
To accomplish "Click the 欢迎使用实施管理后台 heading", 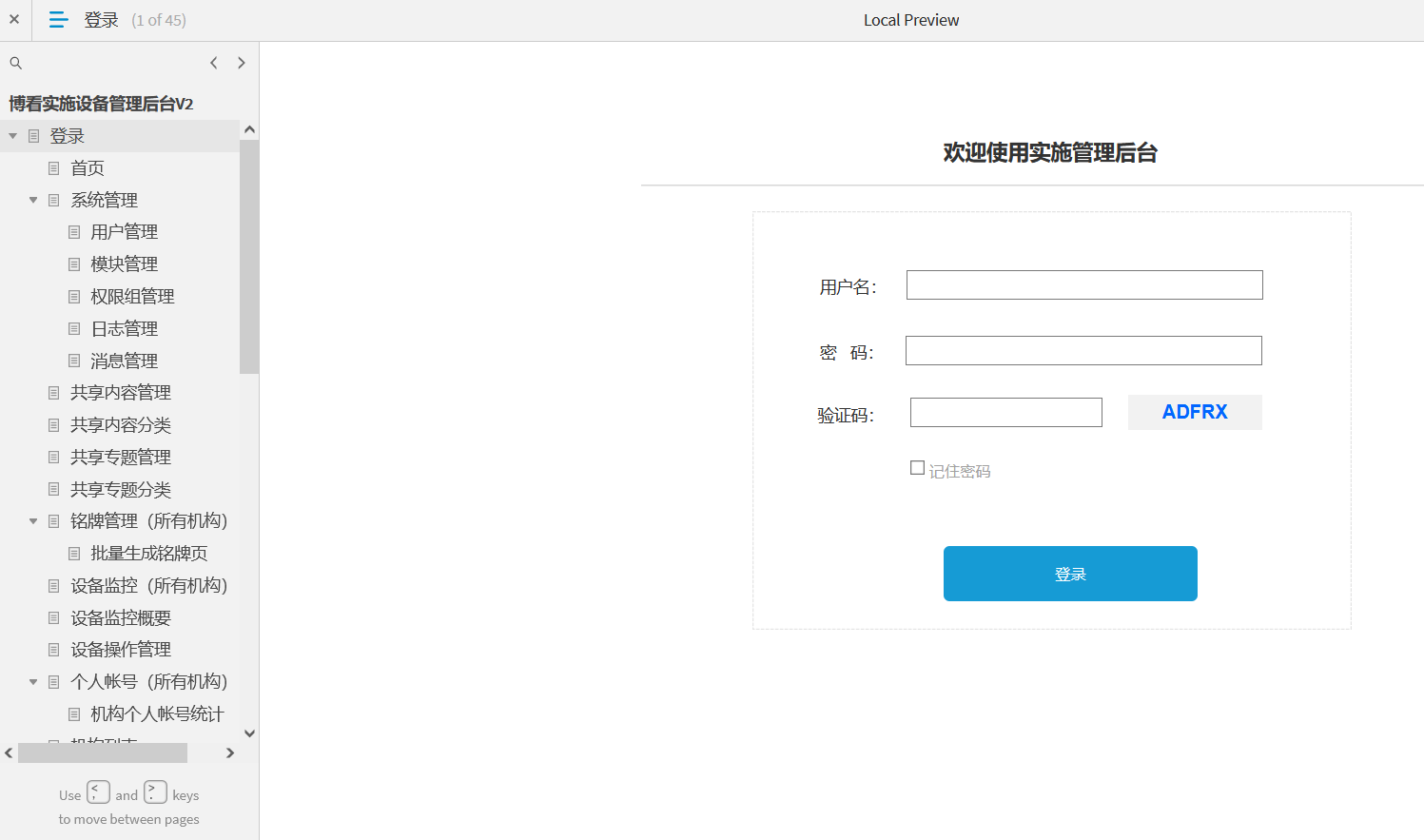I will point(1050,153).
